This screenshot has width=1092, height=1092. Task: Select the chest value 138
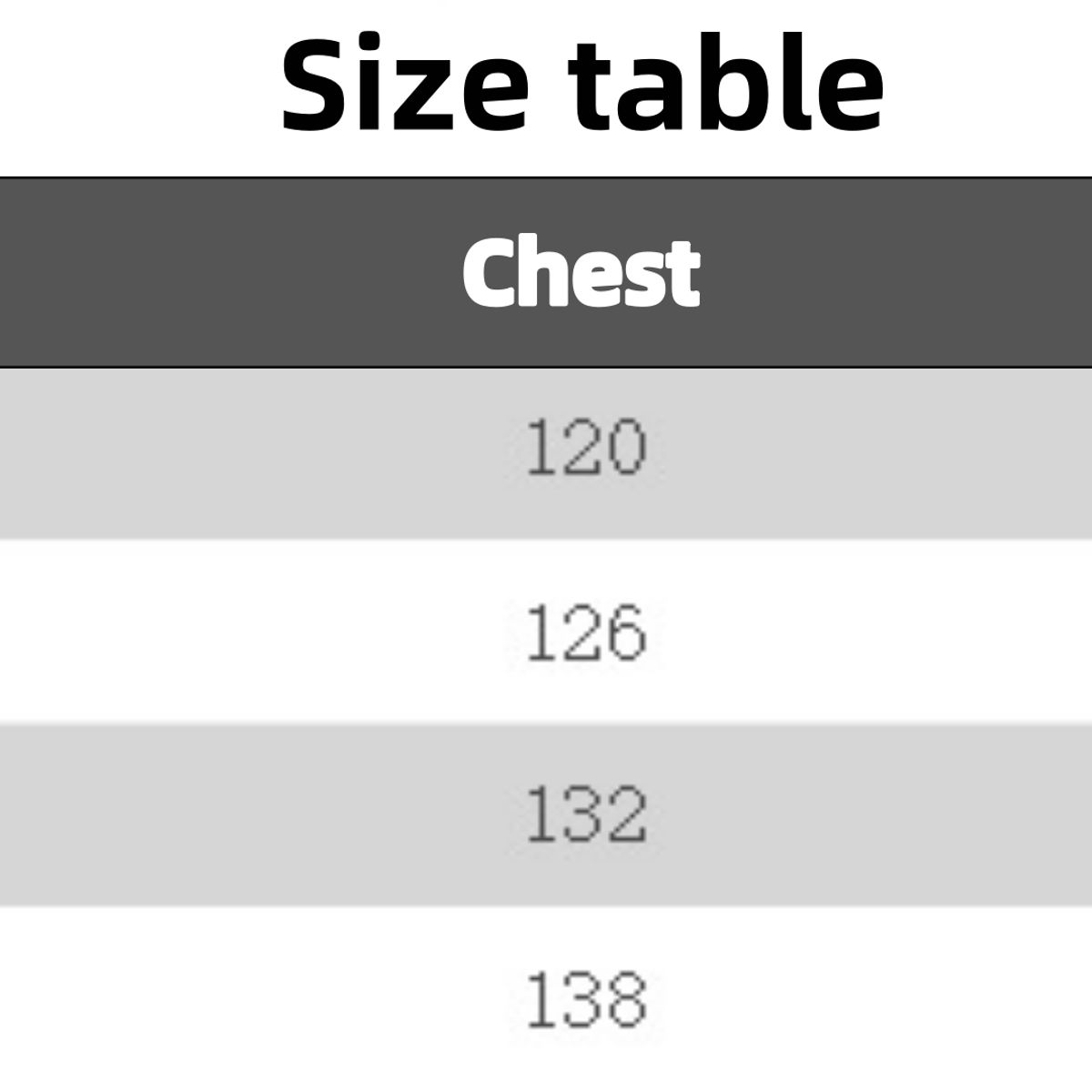point(586,998)
